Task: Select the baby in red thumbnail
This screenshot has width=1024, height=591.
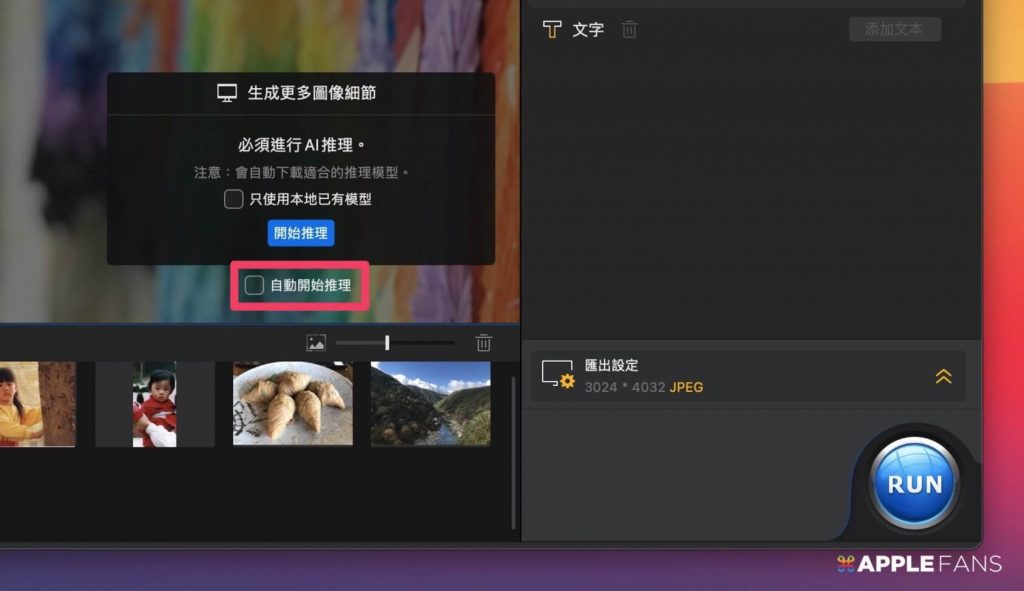Action: [x=155, y=404]
